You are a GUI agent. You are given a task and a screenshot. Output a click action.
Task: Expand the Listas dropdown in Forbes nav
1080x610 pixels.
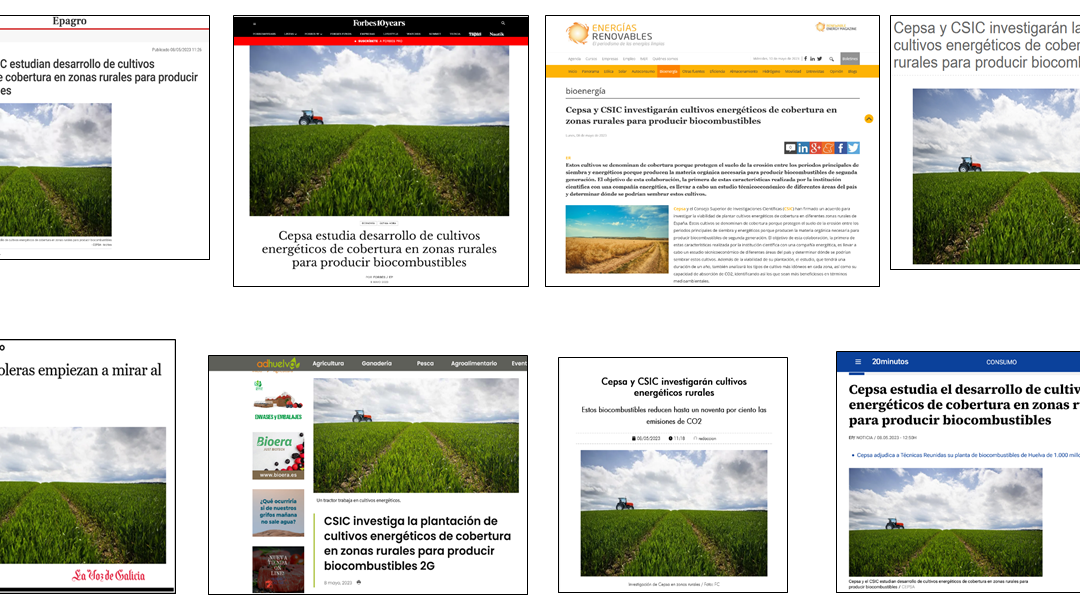[290, 34]
